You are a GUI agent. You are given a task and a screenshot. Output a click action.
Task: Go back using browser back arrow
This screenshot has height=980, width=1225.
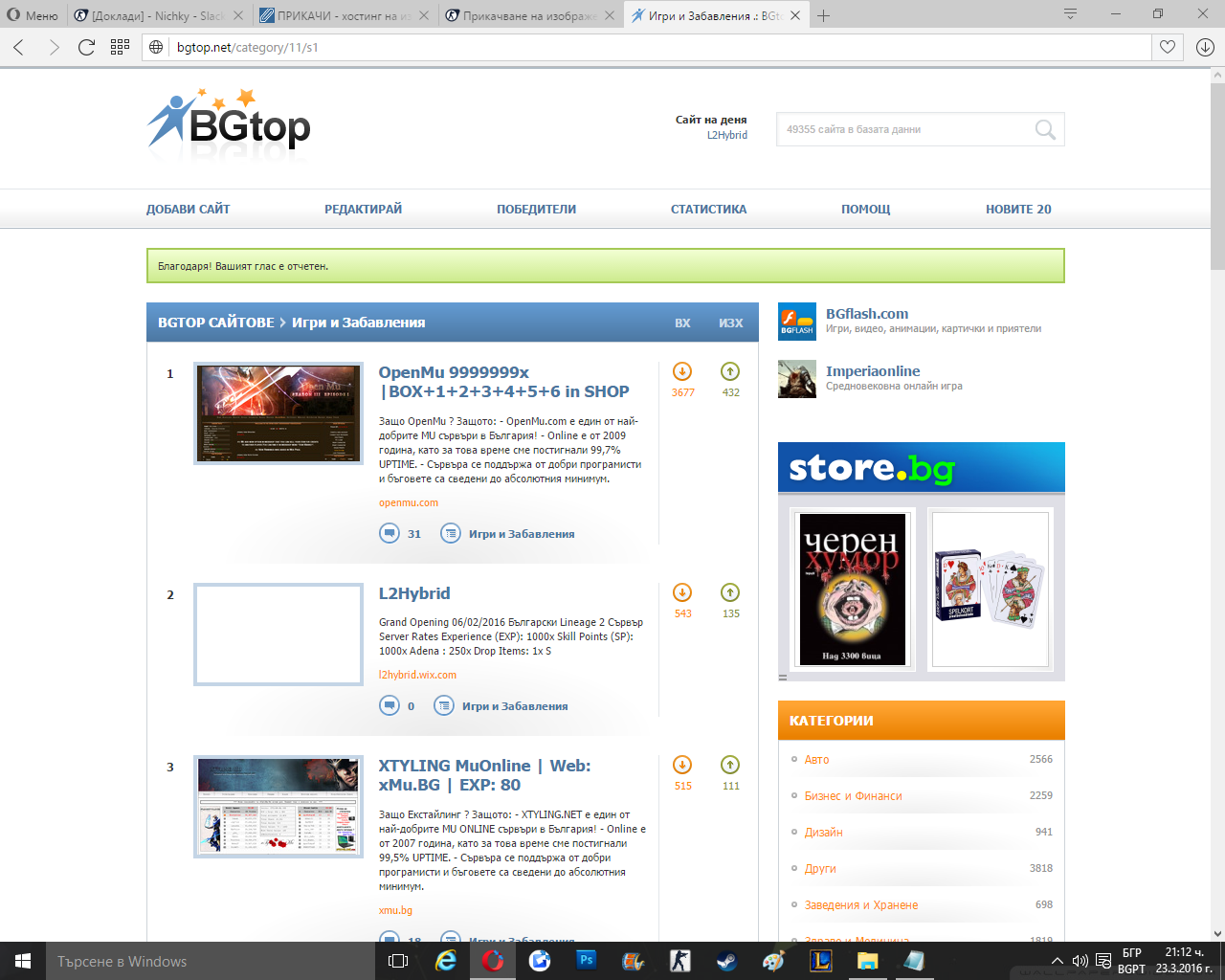tap(19, 47)
